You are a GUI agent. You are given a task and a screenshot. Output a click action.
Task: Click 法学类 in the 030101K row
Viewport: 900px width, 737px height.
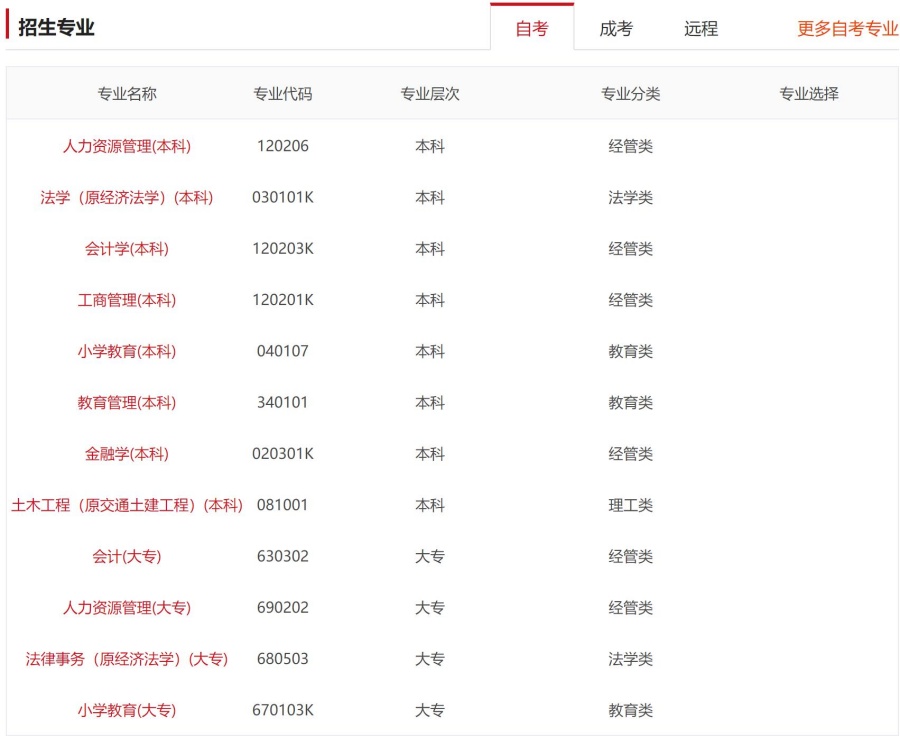tap(630, 197)
